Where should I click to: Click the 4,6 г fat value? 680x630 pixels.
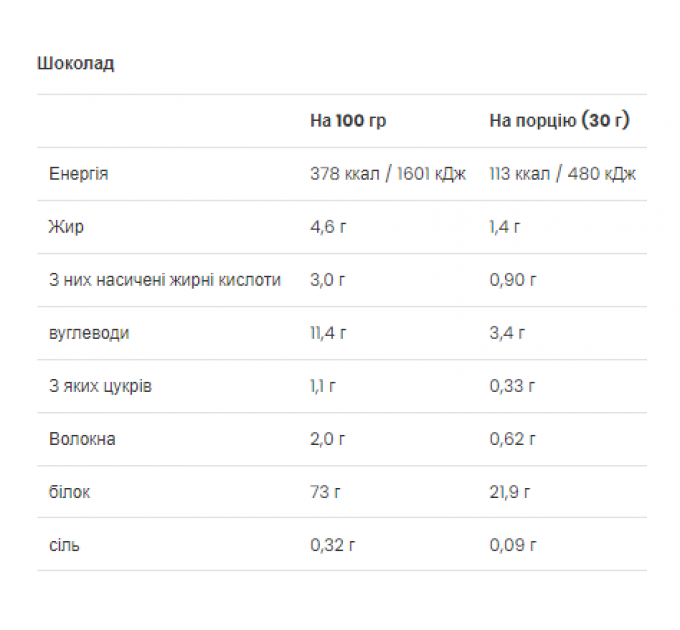328,227
